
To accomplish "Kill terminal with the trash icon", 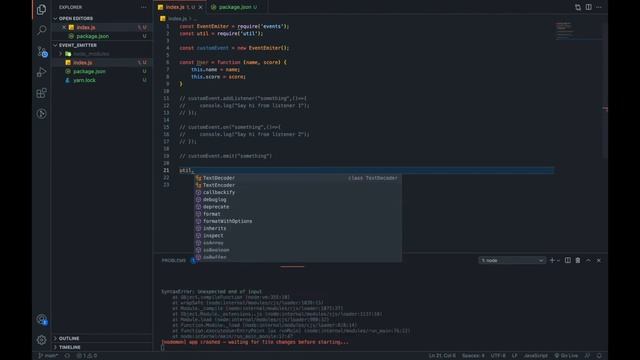I will click(578, 260).
